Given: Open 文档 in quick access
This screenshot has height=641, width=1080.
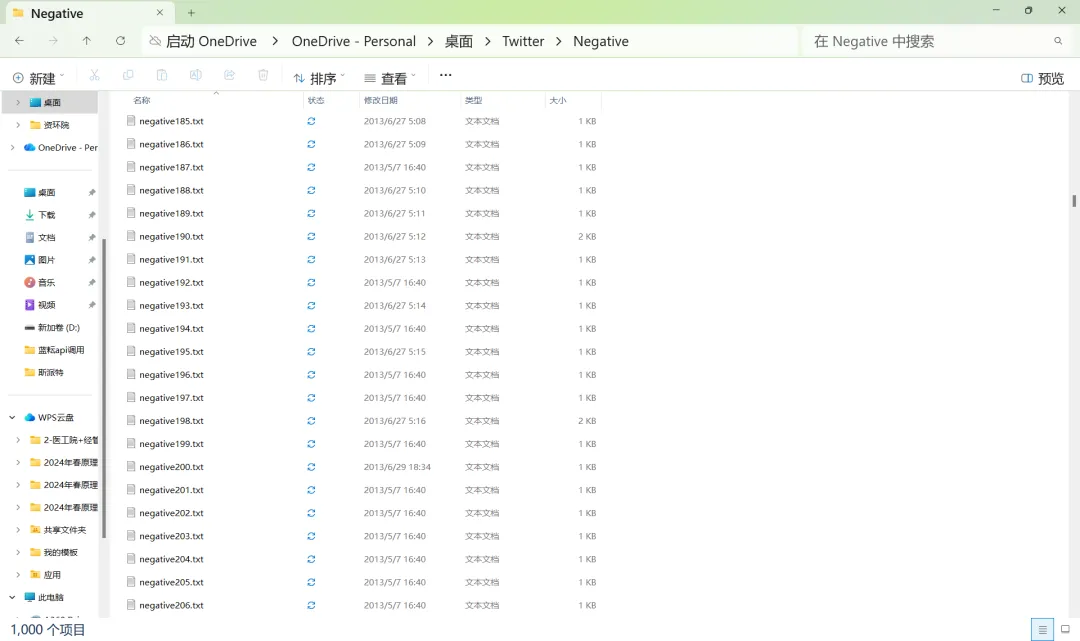Looking at the screenshot, I should tap(46, 238).
